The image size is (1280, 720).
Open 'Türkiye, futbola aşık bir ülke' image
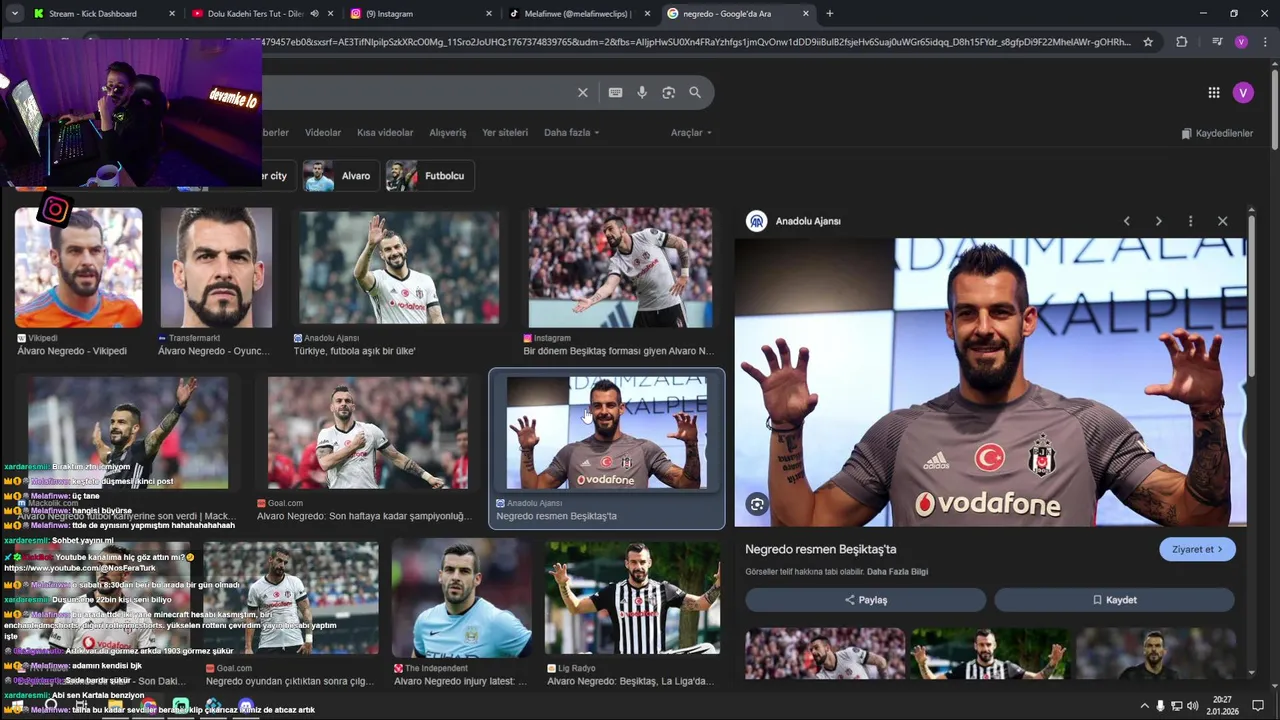tap(399, 267)
